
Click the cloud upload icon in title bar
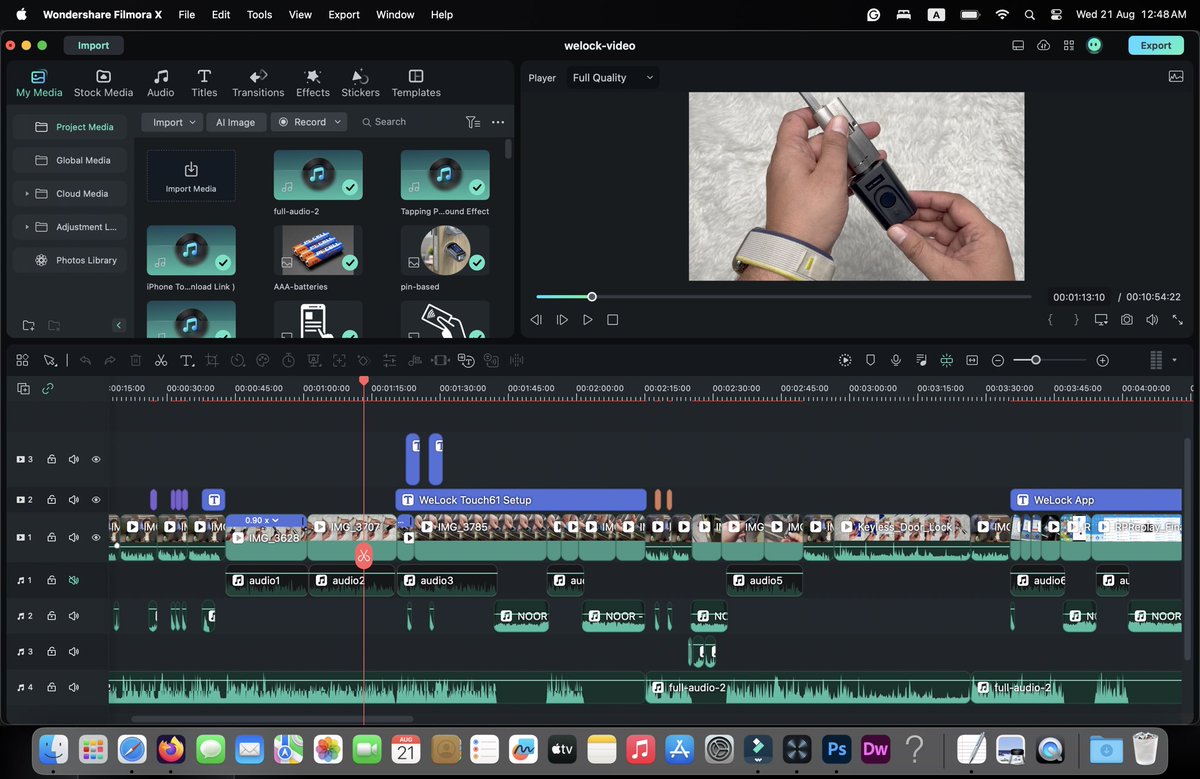coord(1044,45)
